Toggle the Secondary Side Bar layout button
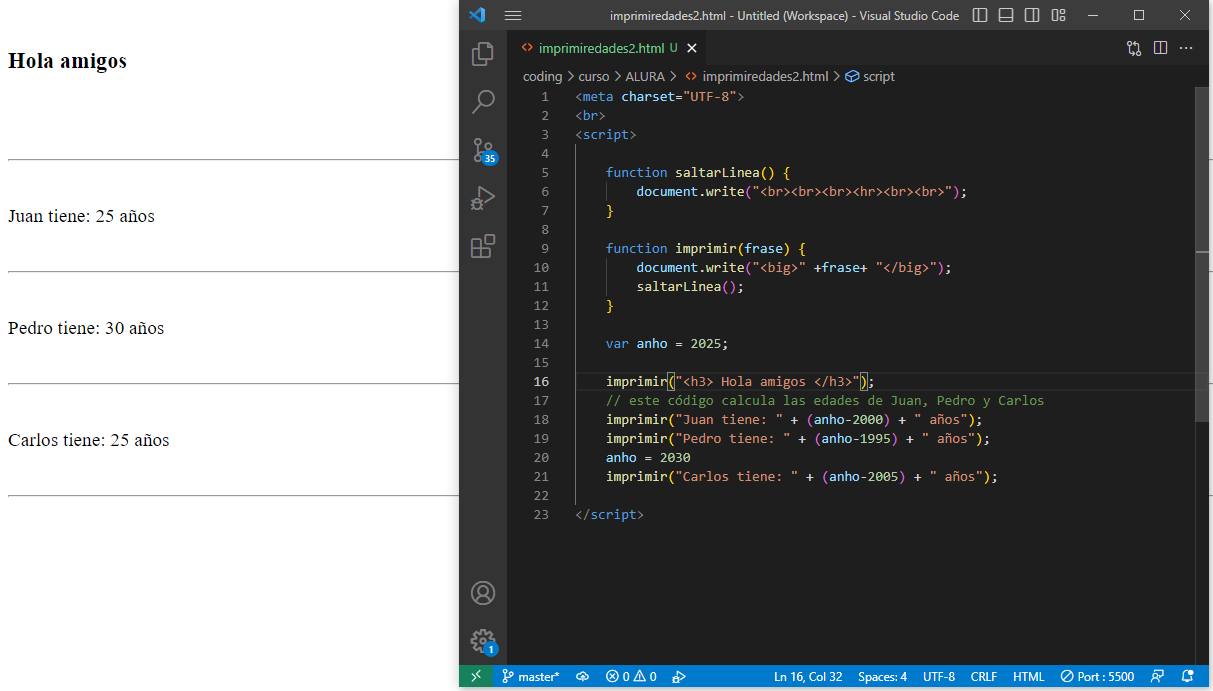1213x691 pixels. [x=1032, y=15]
